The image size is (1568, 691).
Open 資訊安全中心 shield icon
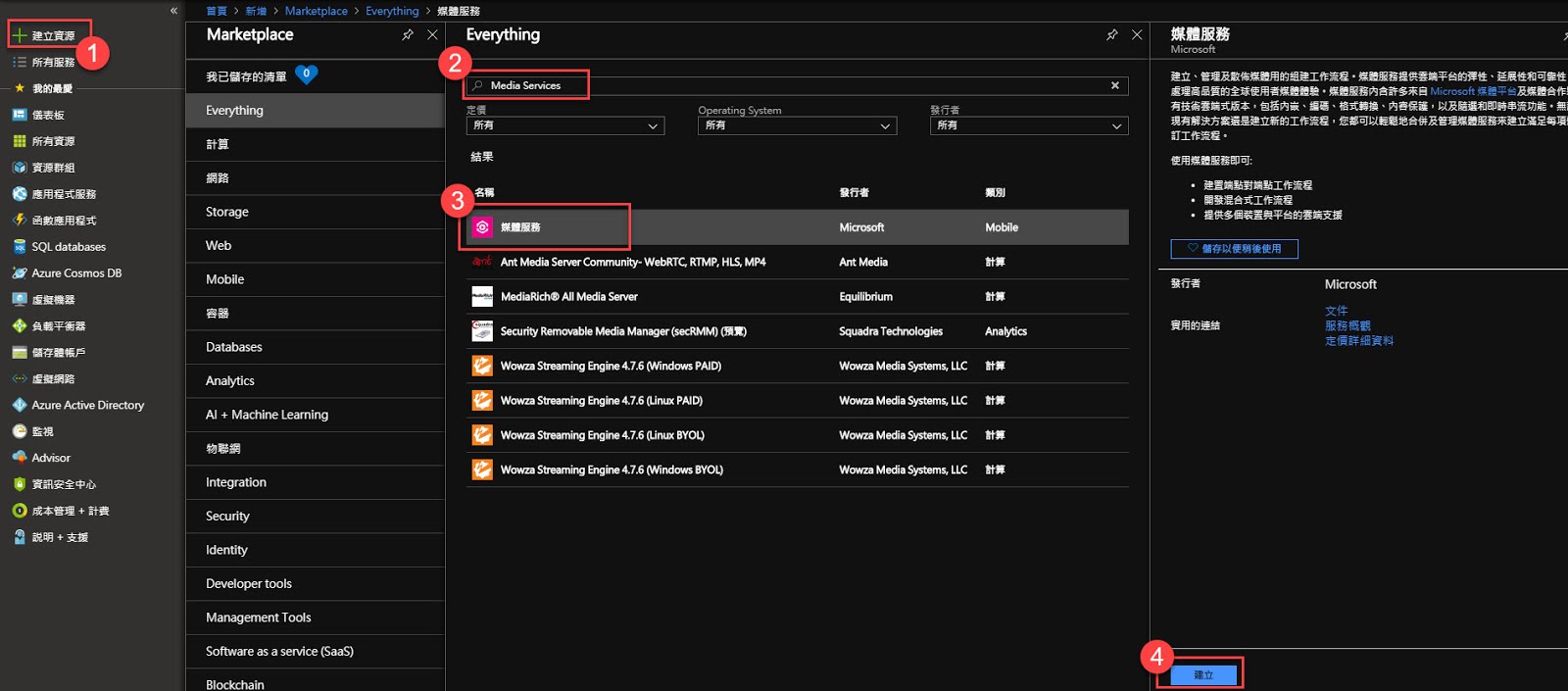(x=20, y=484)
